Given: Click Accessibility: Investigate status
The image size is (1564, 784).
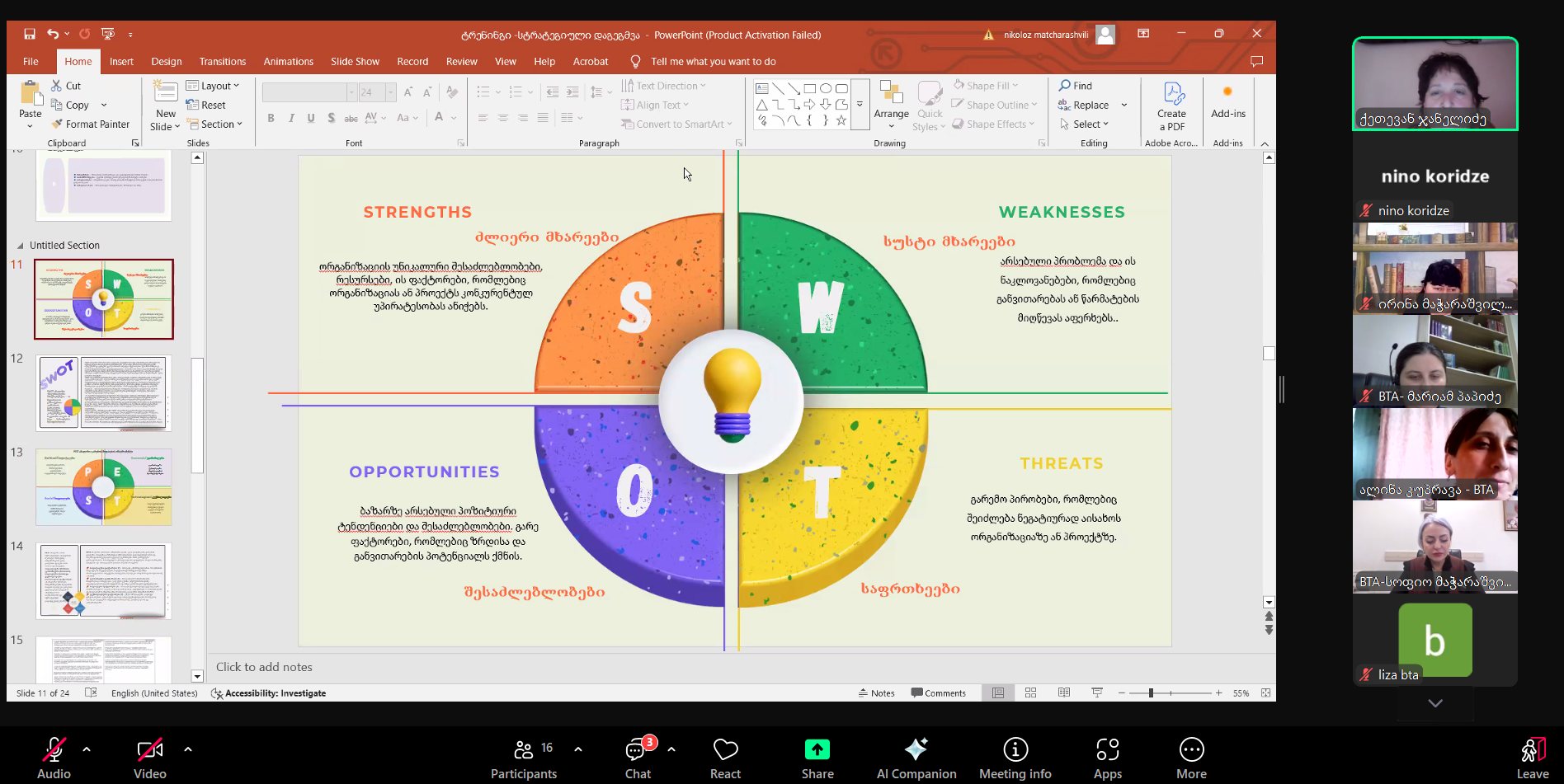Looking at the screenshot, I should pyautogui.click(x=269, y=693).
